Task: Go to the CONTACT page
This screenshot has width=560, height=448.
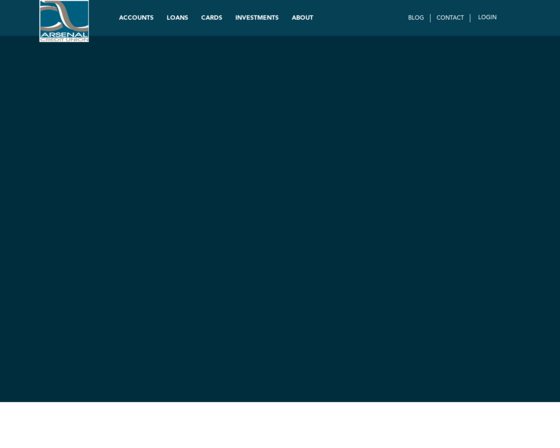Action: pos(450,18)
